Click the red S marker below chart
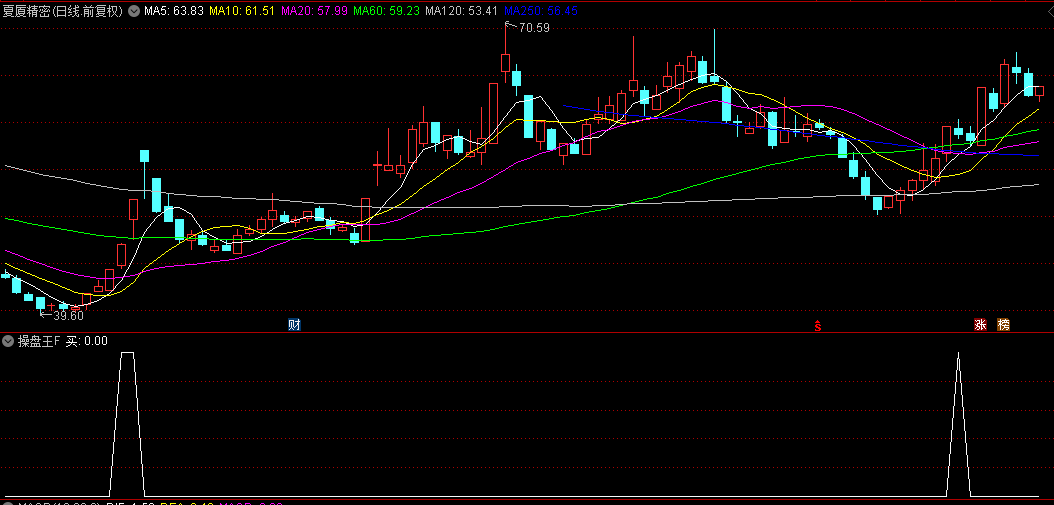This screenshot has height=505, width=1054. point(818,326)
